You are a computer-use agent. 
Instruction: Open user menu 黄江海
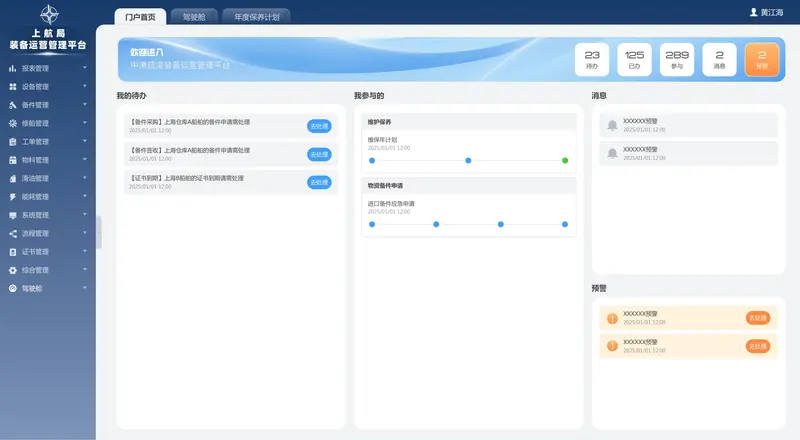[x=766, y=12]
